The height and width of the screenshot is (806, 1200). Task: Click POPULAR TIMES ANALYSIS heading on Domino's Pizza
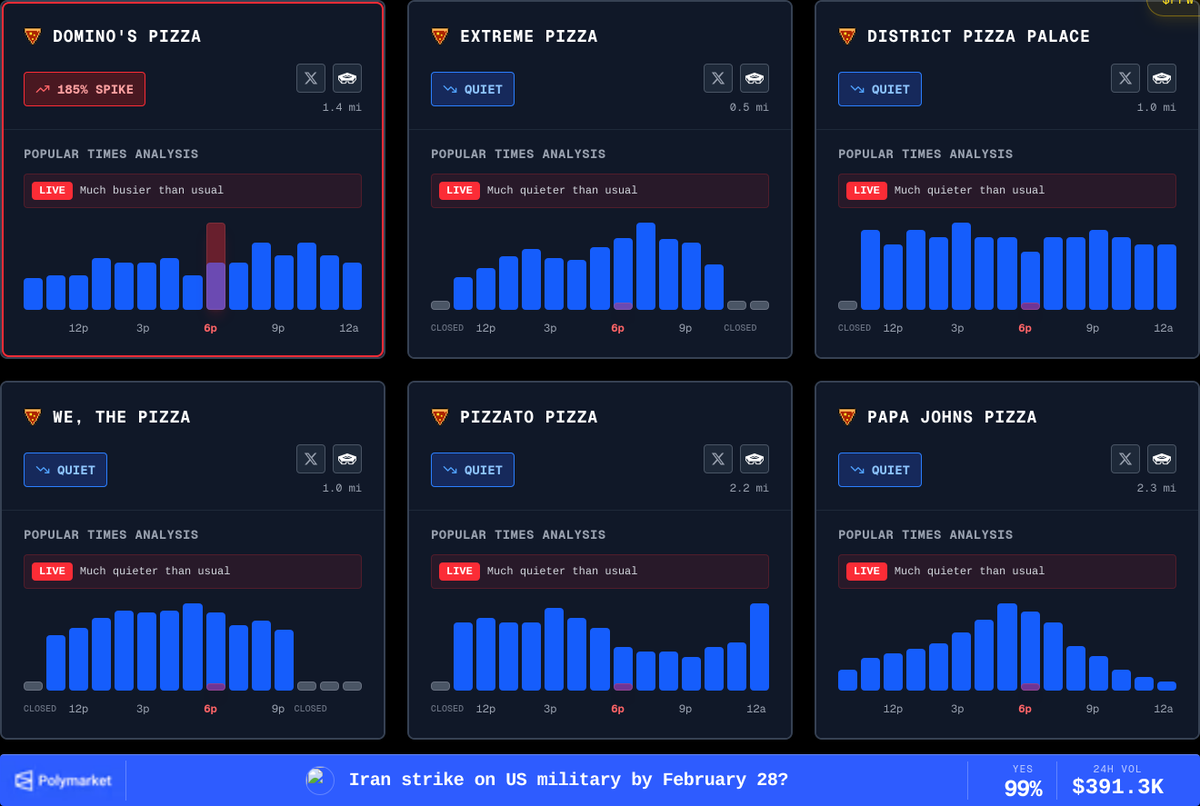tap(111, 154)
